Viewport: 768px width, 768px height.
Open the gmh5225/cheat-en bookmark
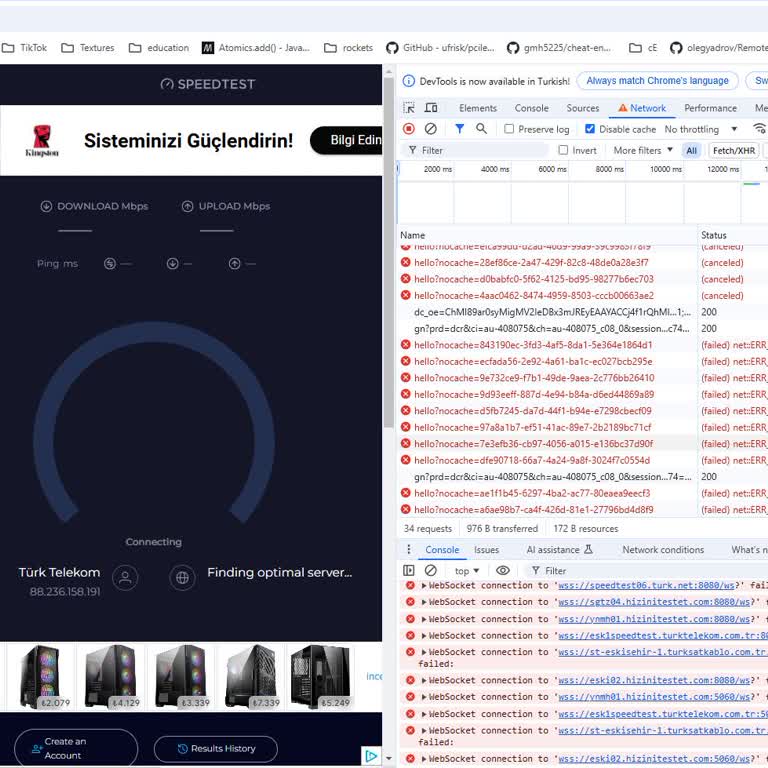[x=558, y=48]
